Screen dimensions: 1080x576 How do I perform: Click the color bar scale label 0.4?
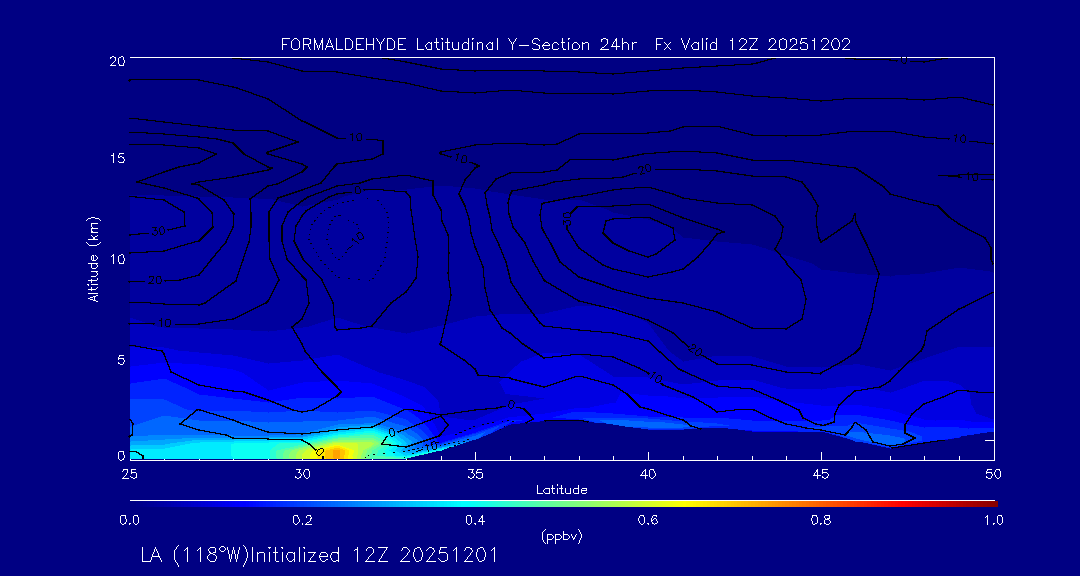[x=475, y=521]
